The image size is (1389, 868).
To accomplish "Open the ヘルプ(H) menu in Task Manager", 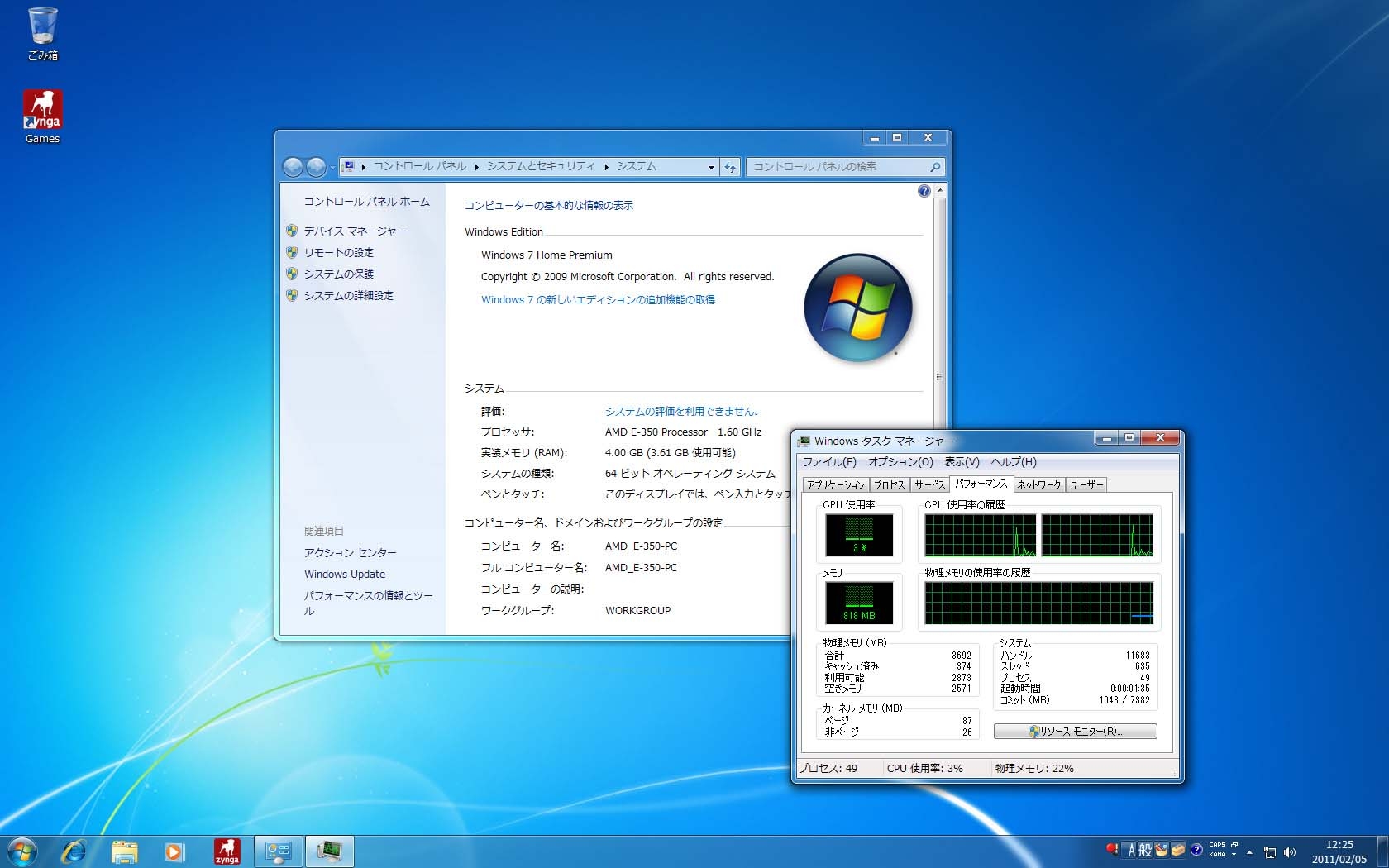I will 1014,462.
